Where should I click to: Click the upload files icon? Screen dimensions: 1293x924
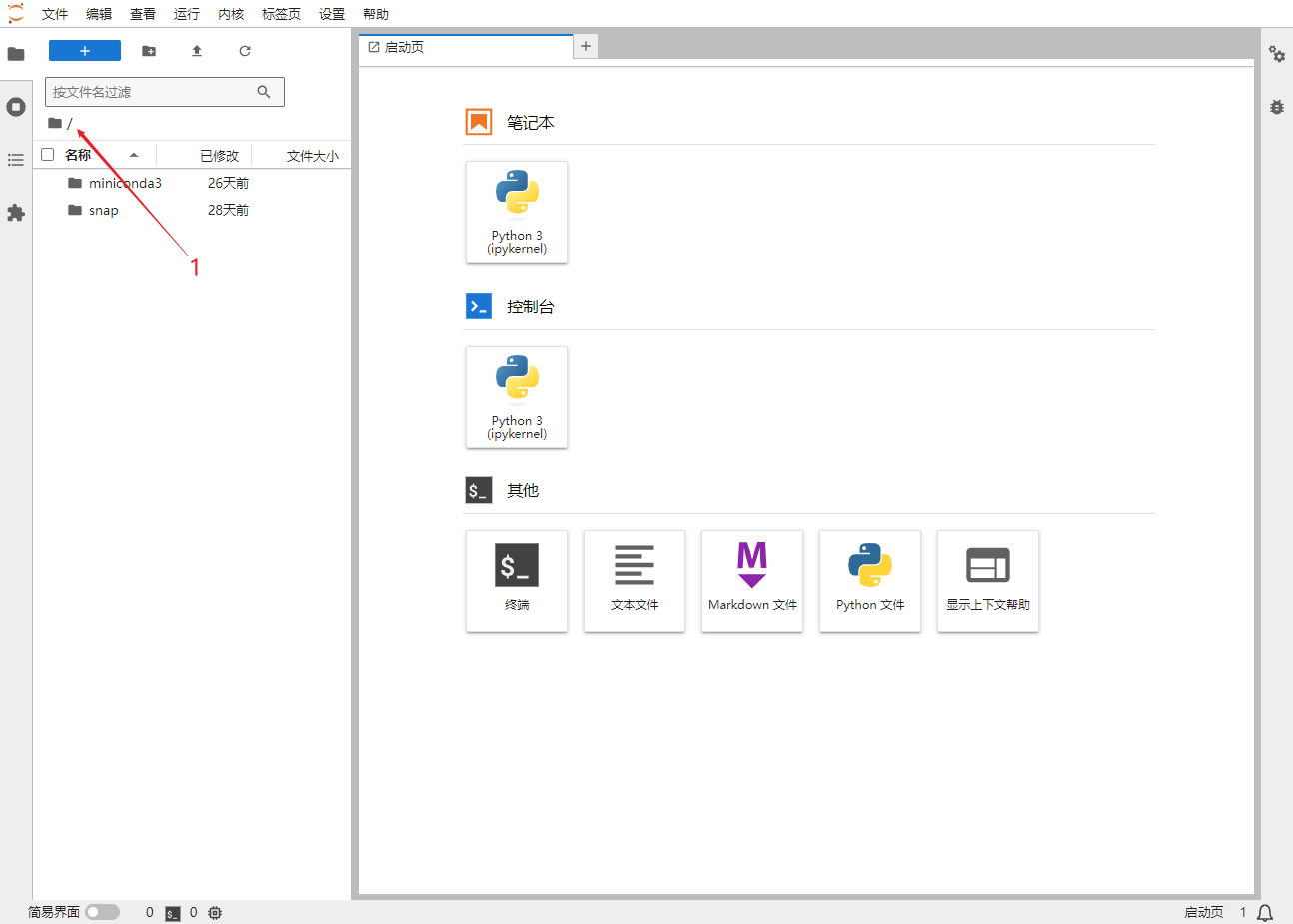pyautogui.click(x=197, y=51)
